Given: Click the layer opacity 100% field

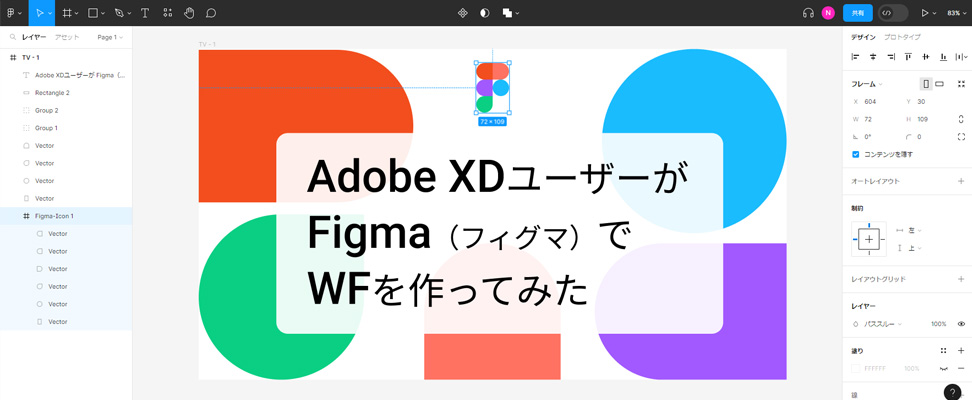Looking at the screenshot, I should coord(939,324).
